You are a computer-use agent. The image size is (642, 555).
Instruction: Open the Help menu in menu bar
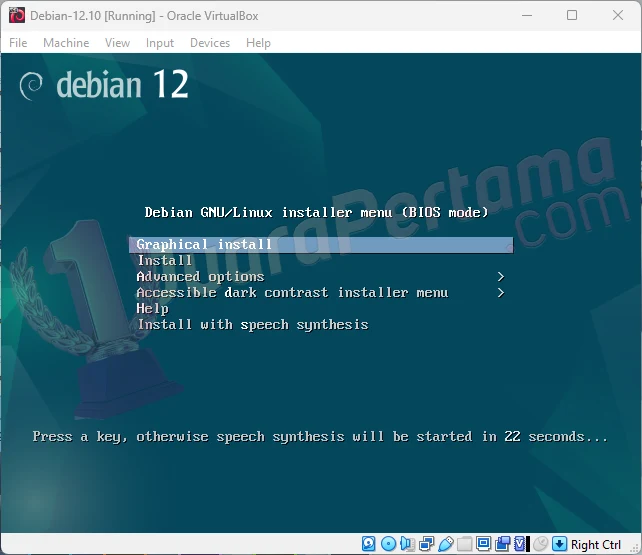click(x=258, y=43)
